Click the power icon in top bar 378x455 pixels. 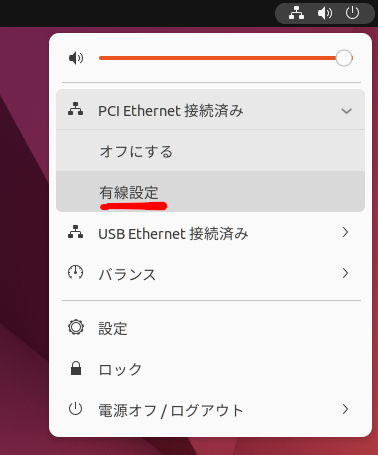coord(352,13)
